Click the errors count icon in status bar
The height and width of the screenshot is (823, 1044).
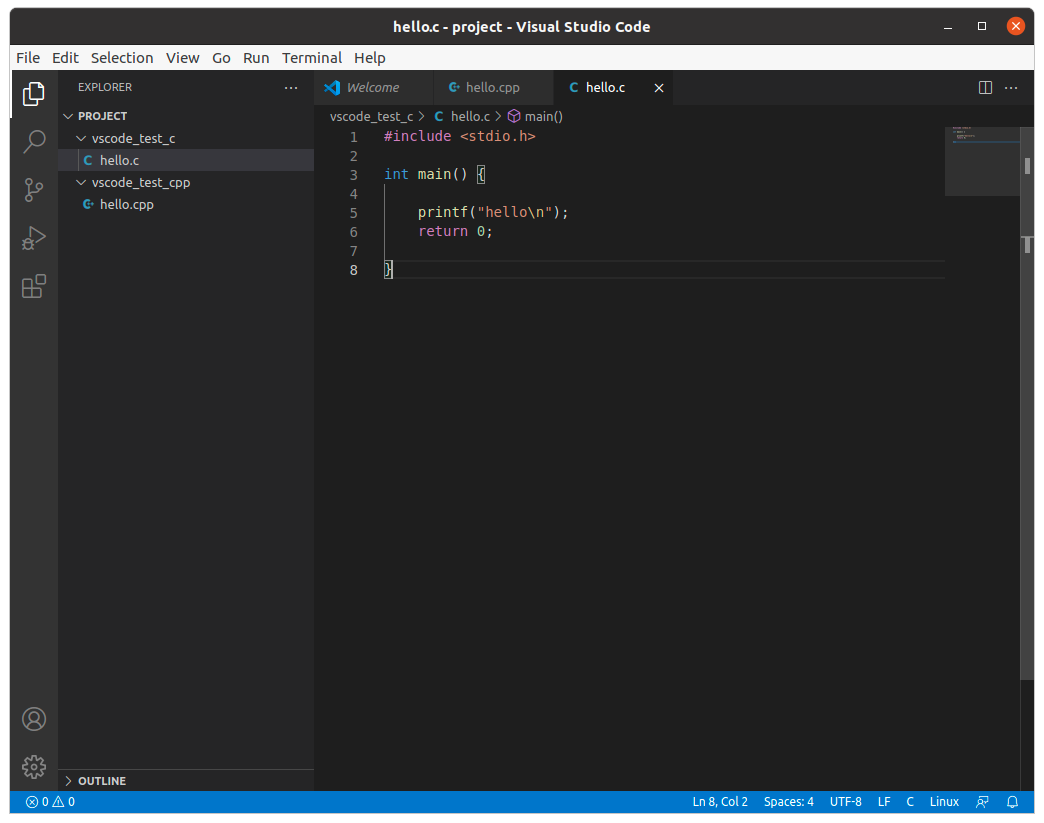[32, 802]
